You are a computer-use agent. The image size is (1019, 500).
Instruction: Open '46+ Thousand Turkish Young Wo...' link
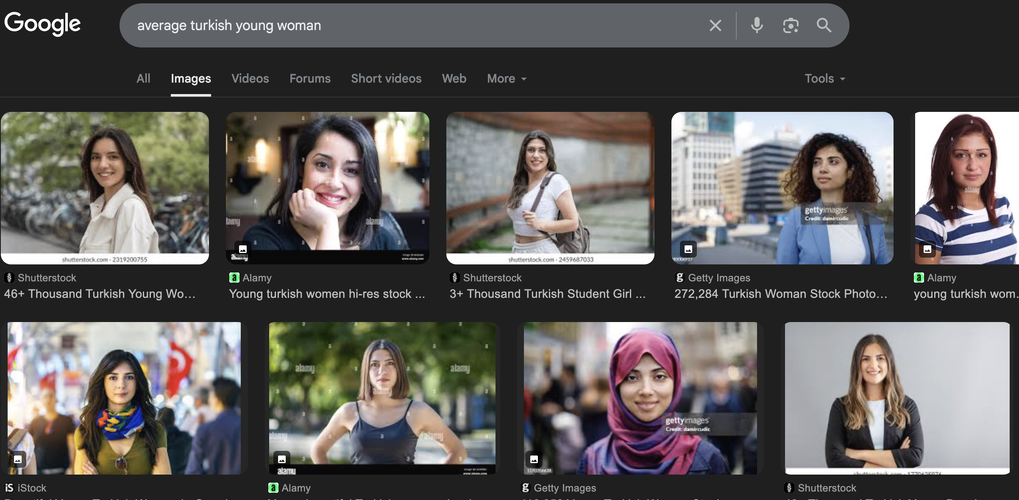100,294
